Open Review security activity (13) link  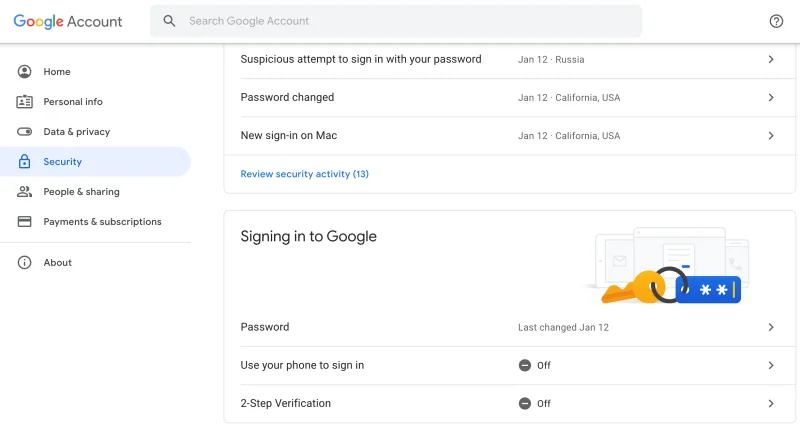[x=305, y=174]
